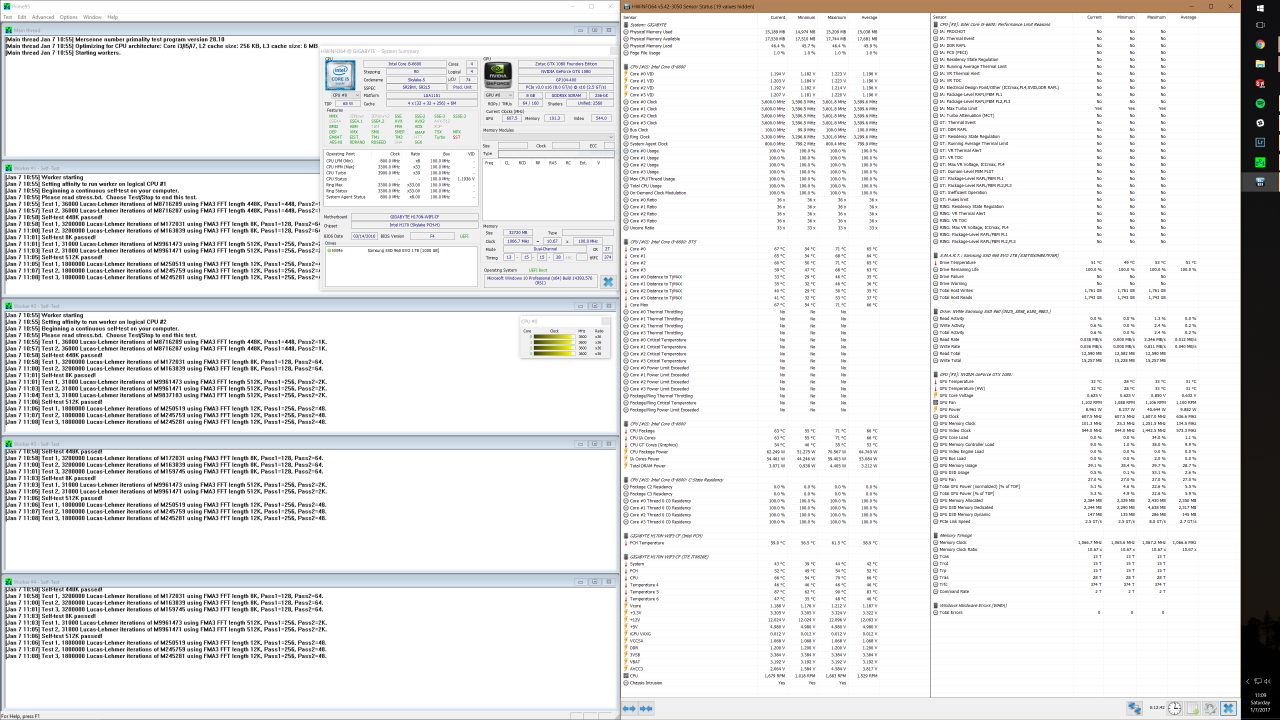Expand the Memory Modules dropdown
The height and width of the screenshot is (720, 1280).
click(x=548, y=137)
